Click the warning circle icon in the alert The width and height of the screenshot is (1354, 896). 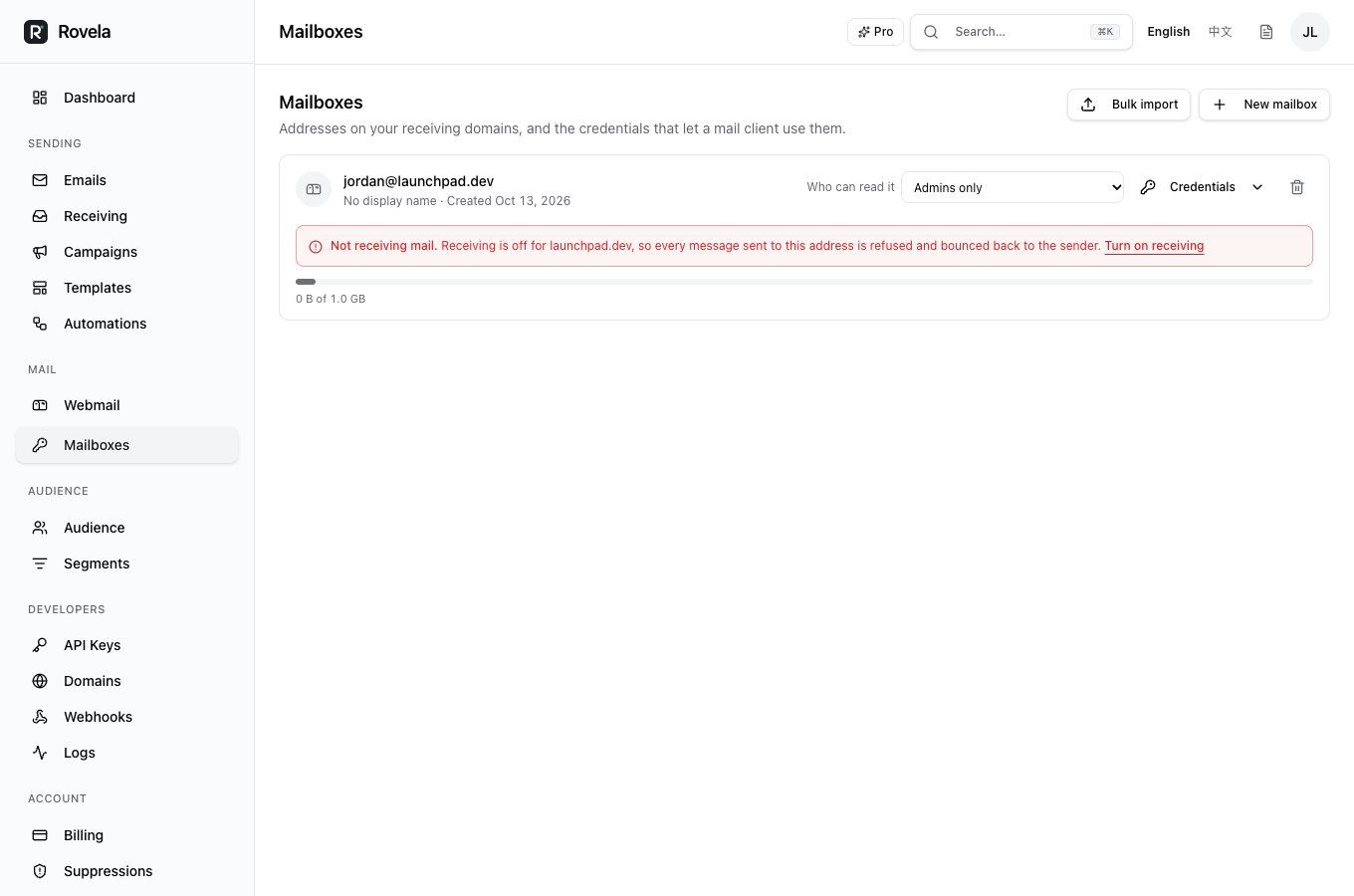[x=316, y=247]
